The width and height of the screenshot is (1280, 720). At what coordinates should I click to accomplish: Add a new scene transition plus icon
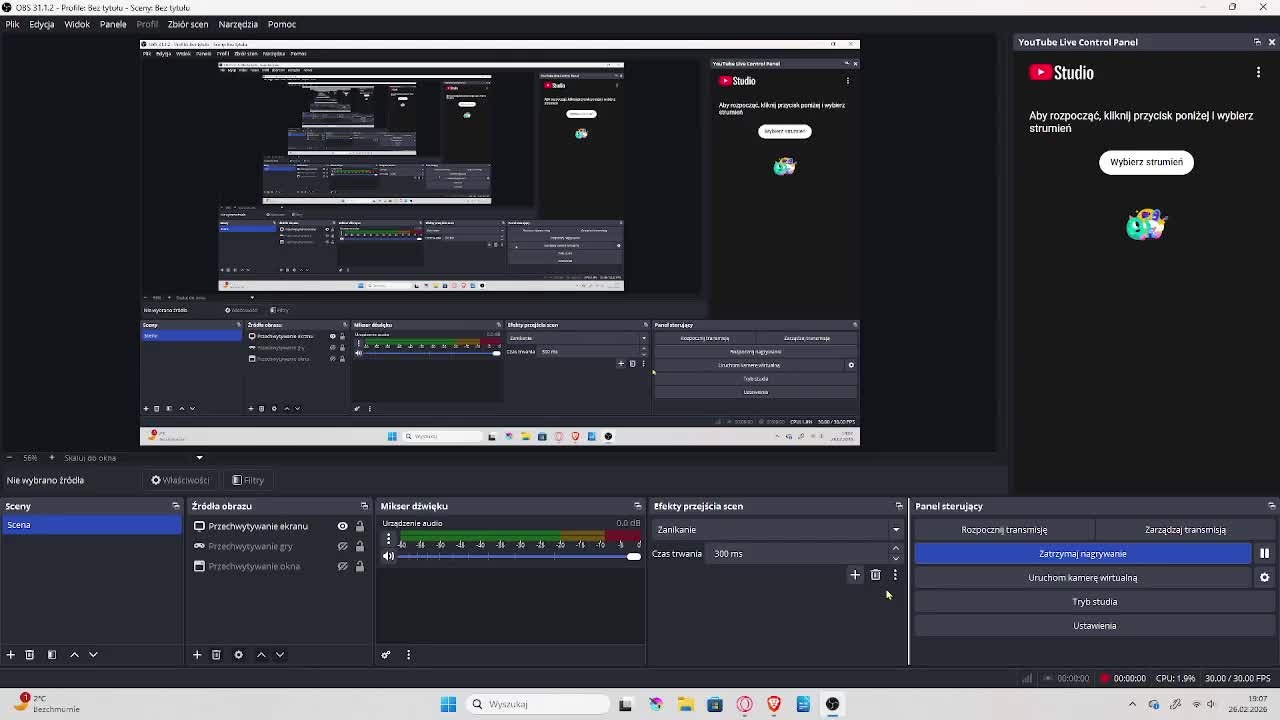tap(855, 575)
